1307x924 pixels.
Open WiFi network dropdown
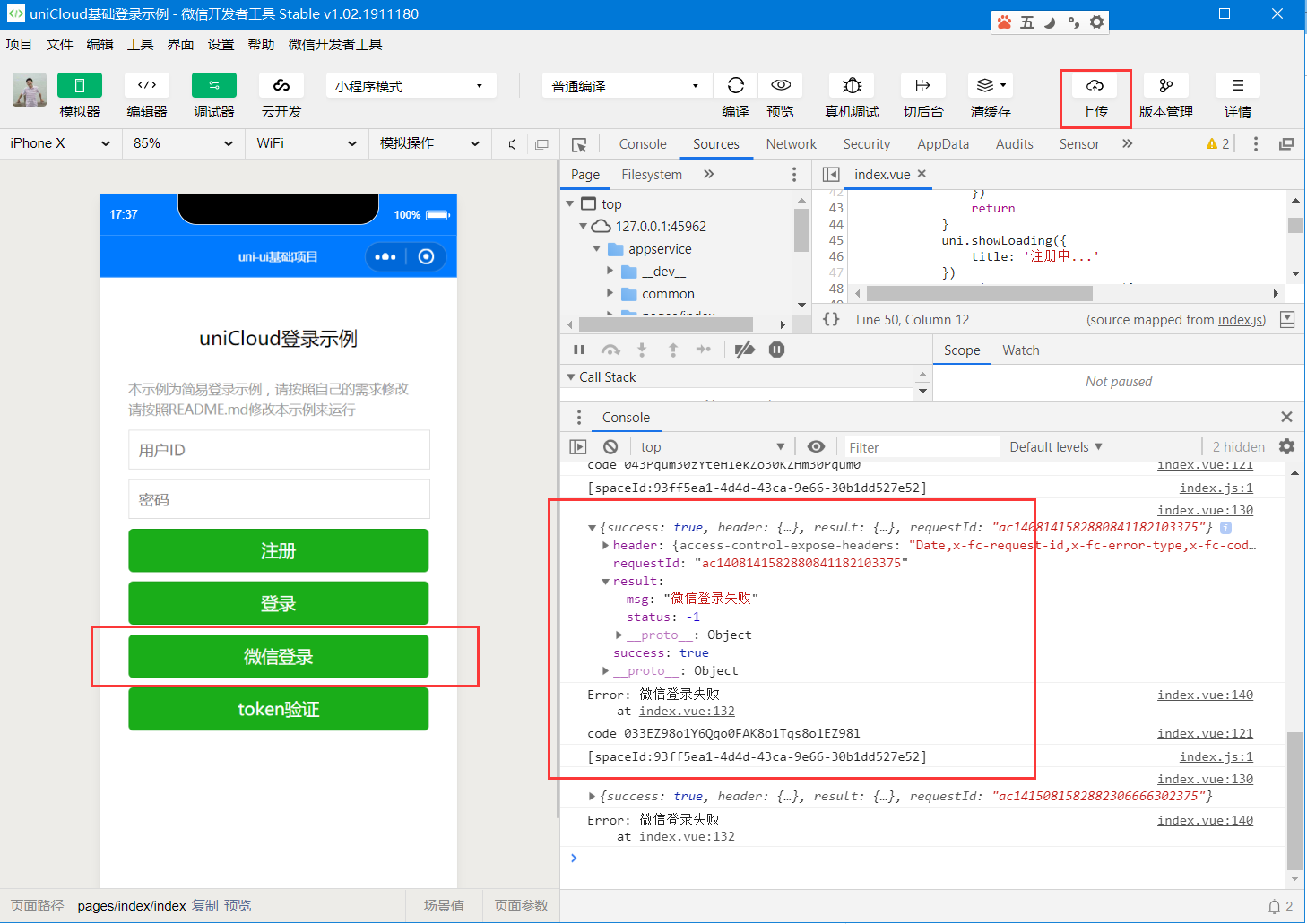coord(307,143)
